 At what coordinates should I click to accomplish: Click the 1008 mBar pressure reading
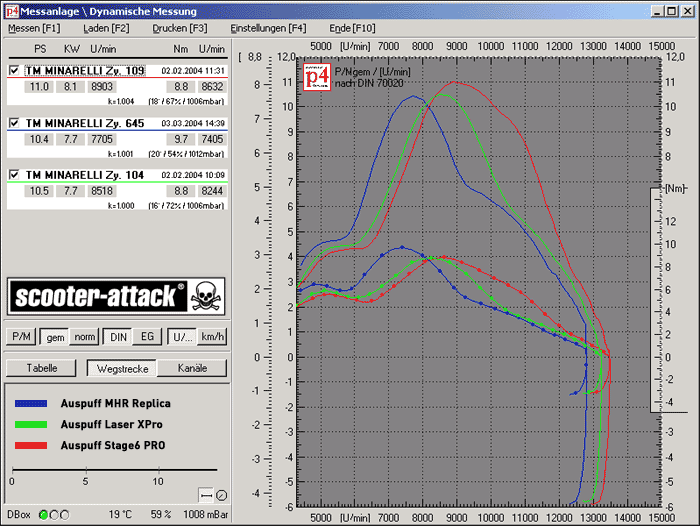tap(205, 515)
